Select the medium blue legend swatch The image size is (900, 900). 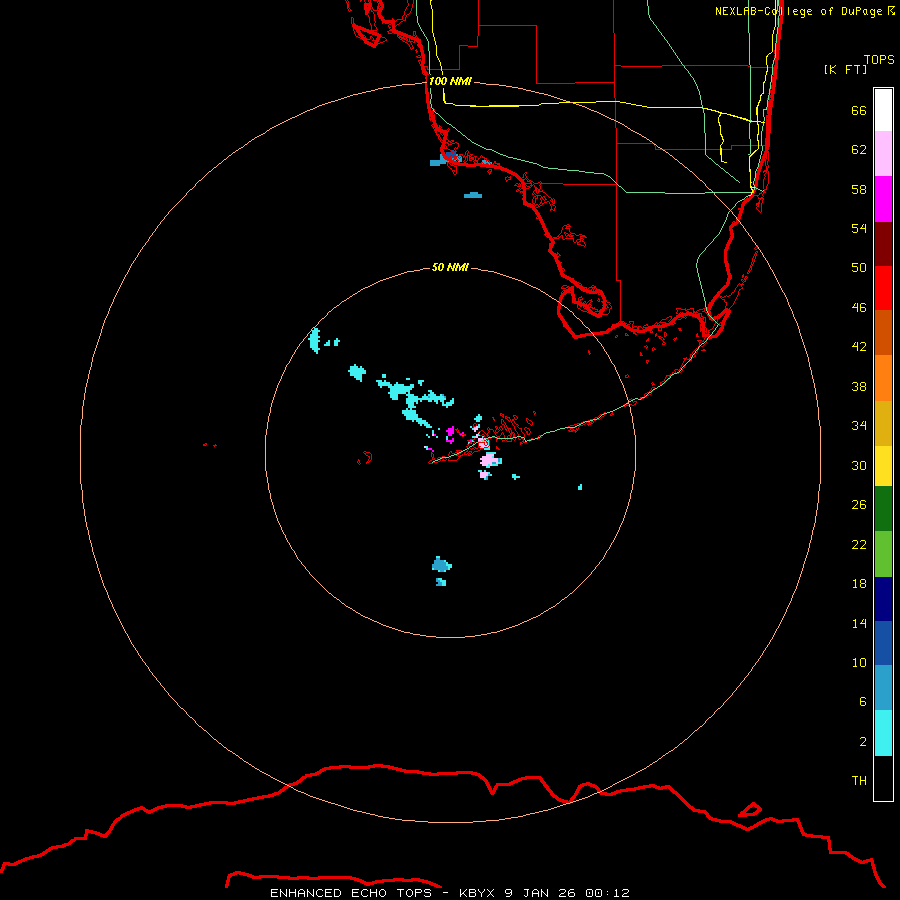pyautogui.click(x=883, y=643)
